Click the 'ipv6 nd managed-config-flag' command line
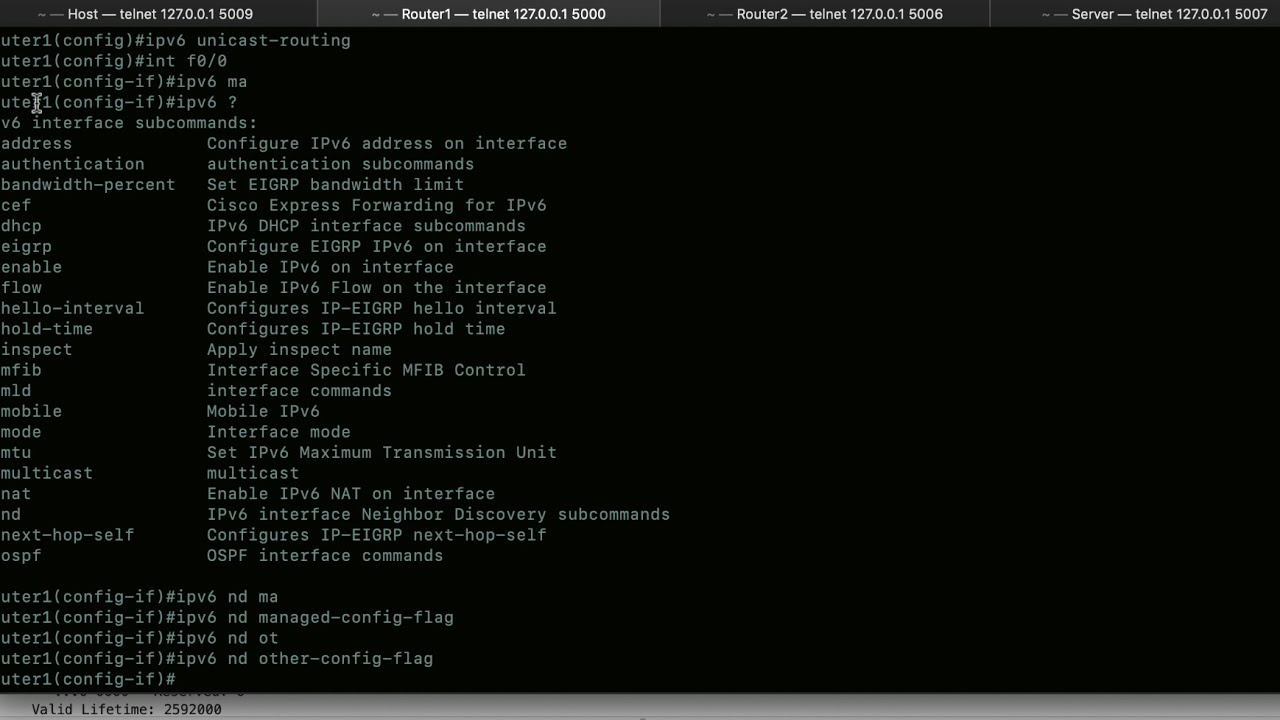 [227, 618]
